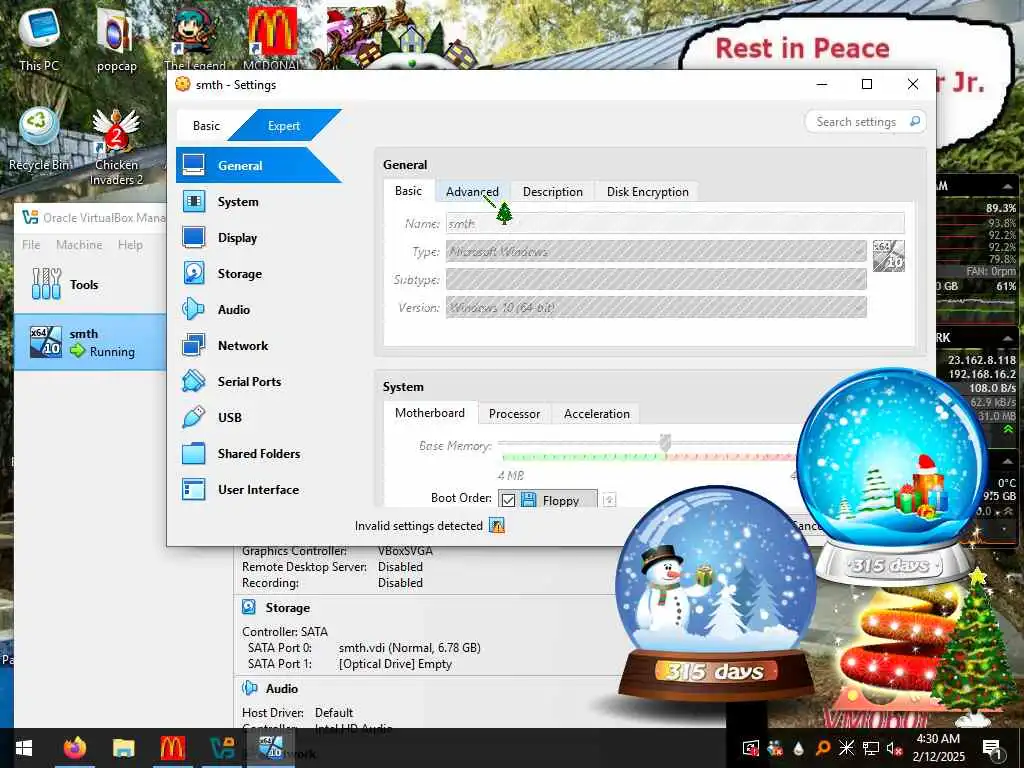Open the Type dropdown in General
Image resolution: width=1024 pixels, height=768 pixels.
[656, 251]
